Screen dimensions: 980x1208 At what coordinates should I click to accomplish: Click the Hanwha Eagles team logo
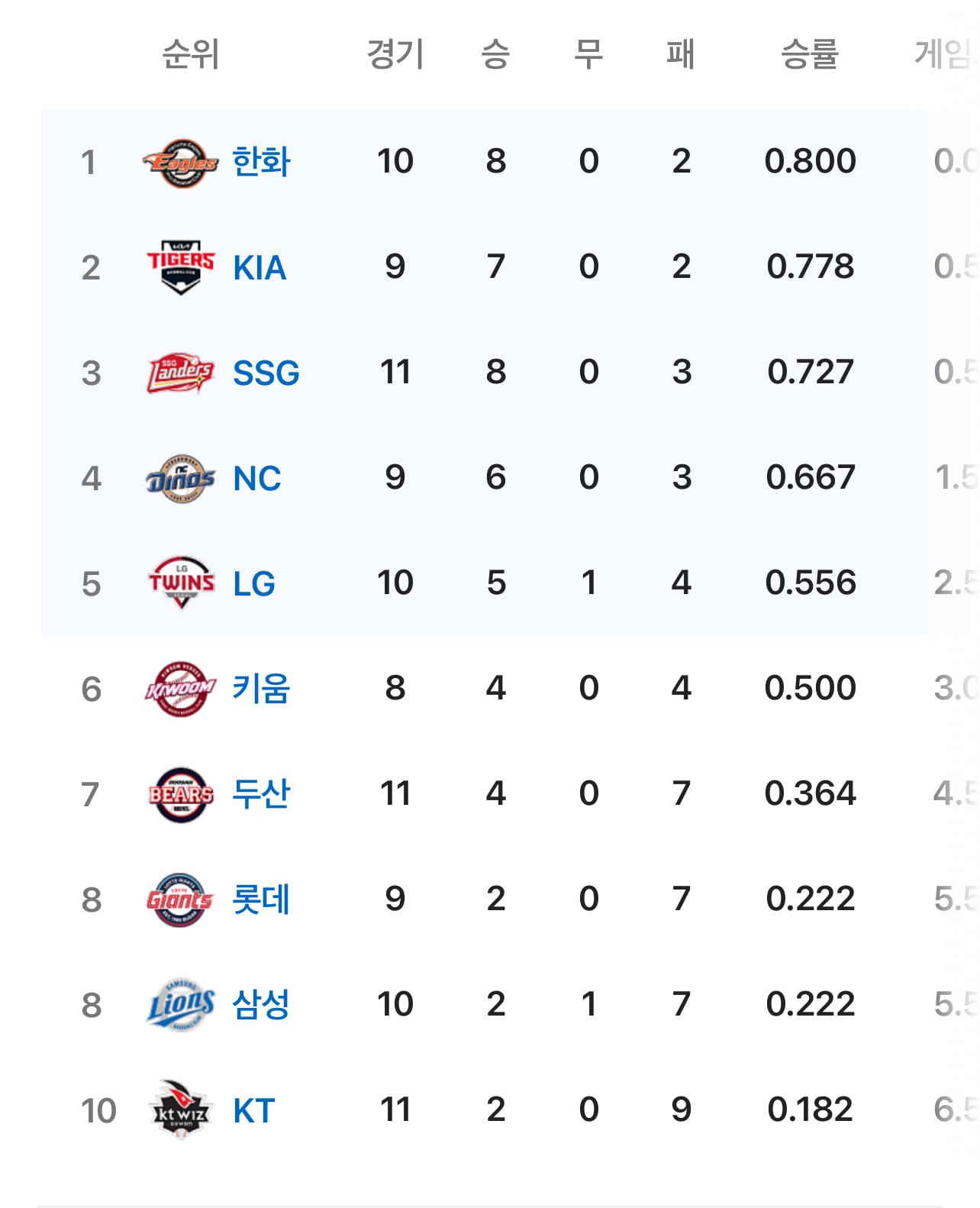click(181, 163)
